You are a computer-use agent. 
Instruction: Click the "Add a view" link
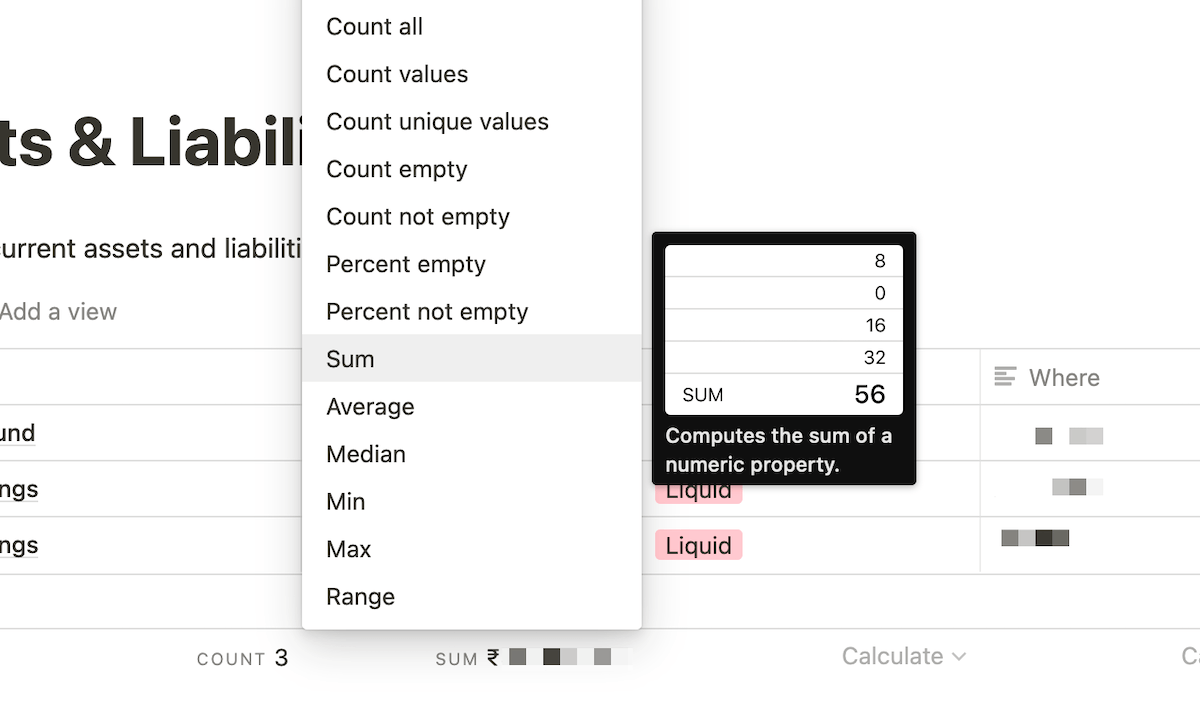[x=59, y=311]
